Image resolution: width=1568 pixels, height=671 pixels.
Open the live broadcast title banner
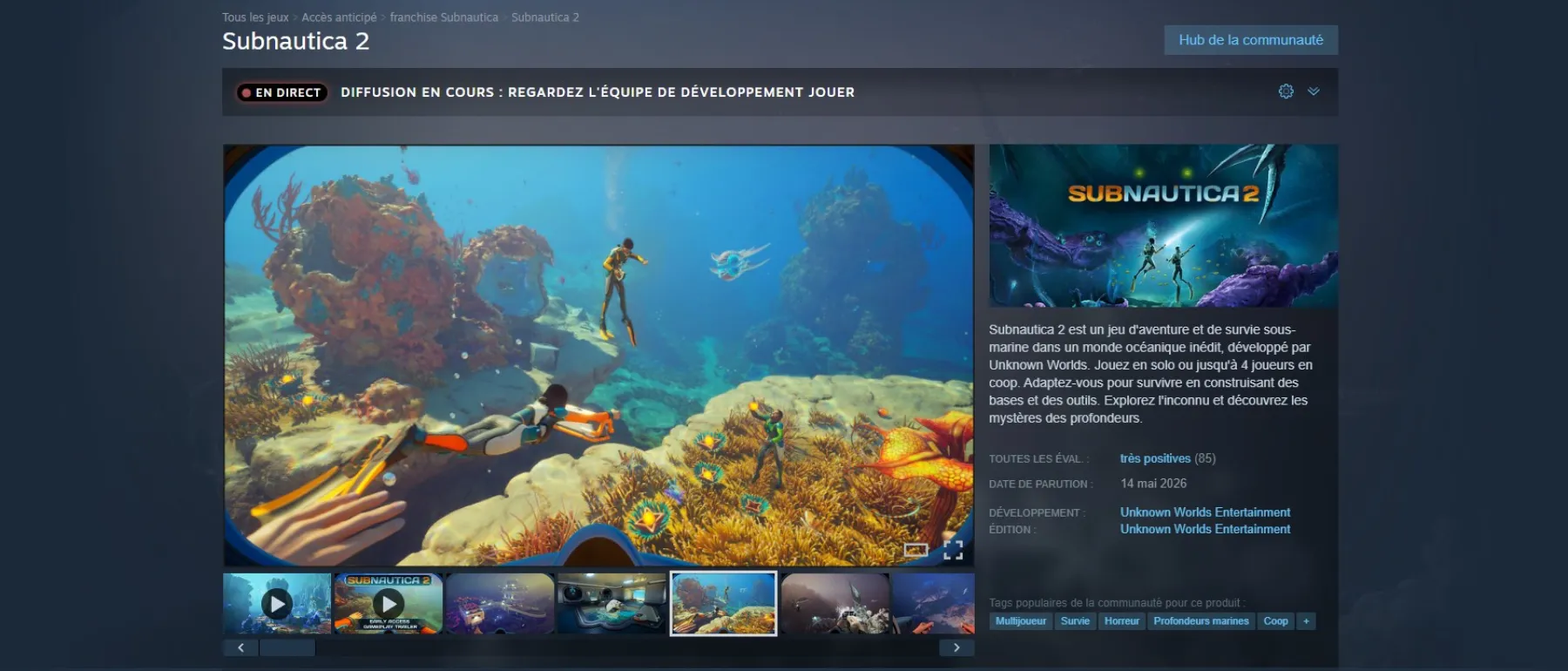point(598,92)
